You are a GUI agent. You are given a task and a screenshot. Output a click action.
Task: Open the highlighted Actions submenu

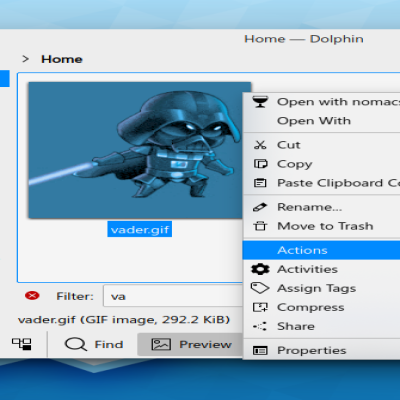coord(322,250)
